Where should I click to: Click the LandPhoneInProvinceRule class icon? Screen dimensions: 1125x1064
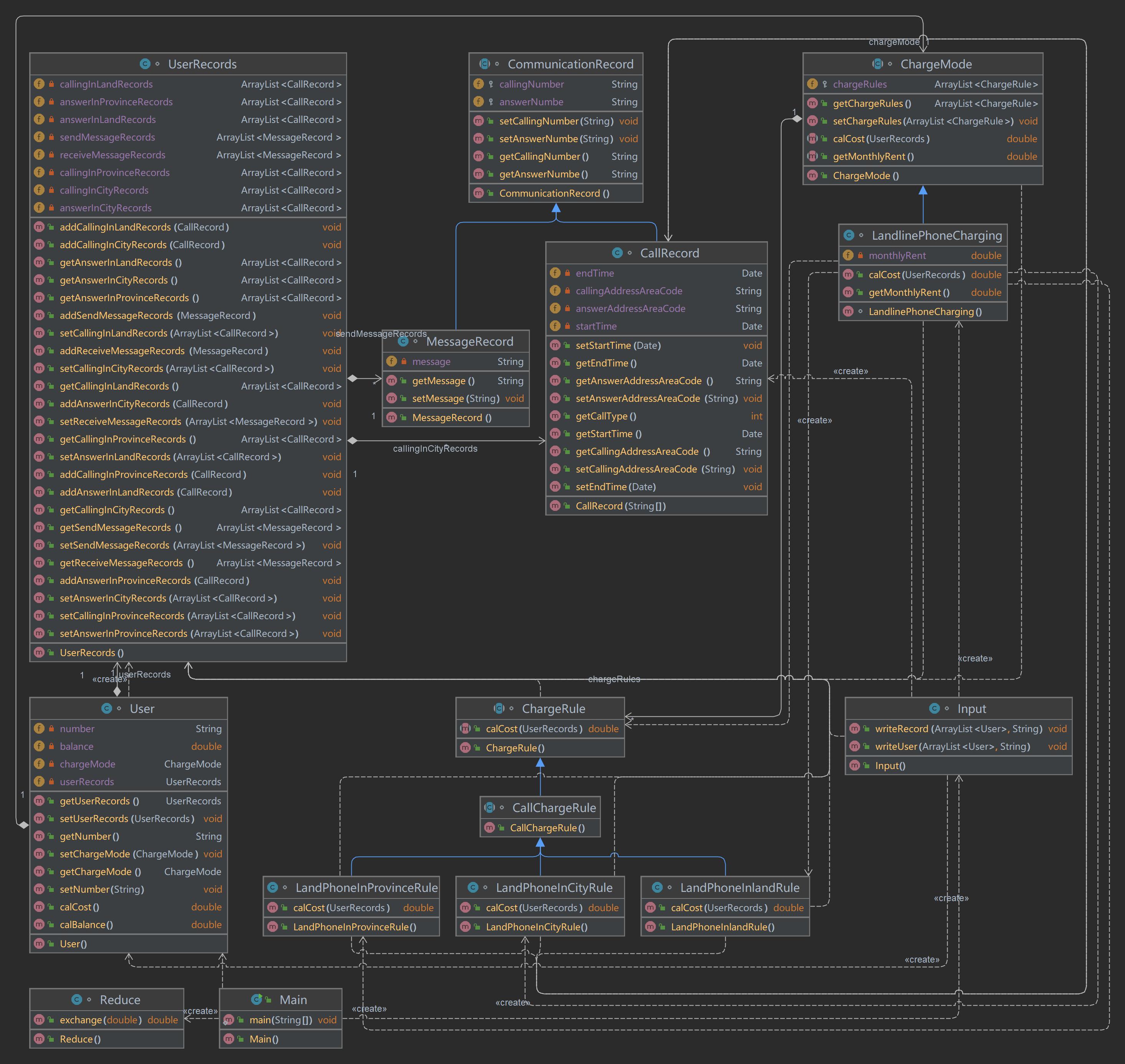click(272, 888)
